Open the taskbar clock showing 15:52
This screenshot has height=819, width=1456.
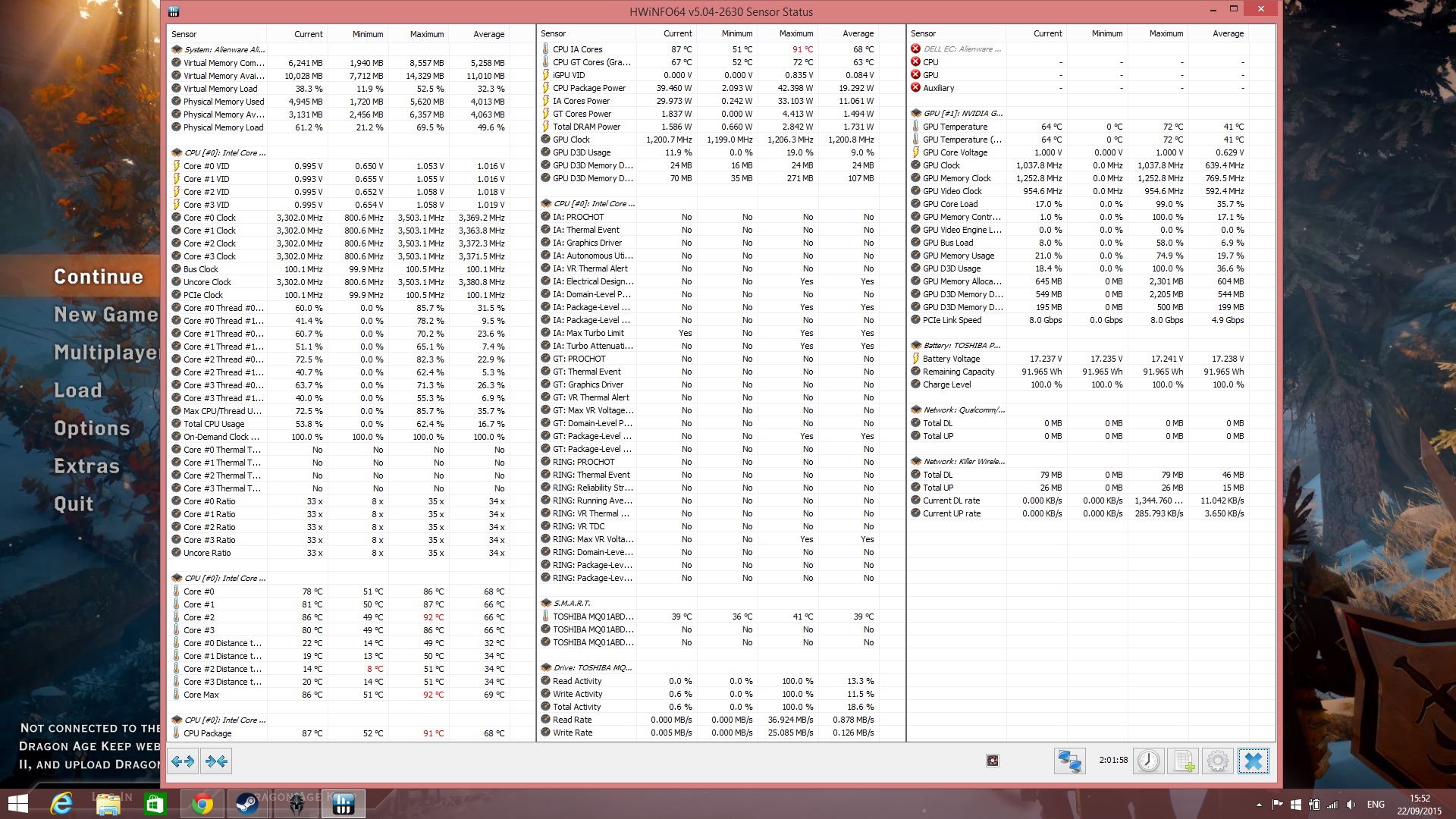1420,805
